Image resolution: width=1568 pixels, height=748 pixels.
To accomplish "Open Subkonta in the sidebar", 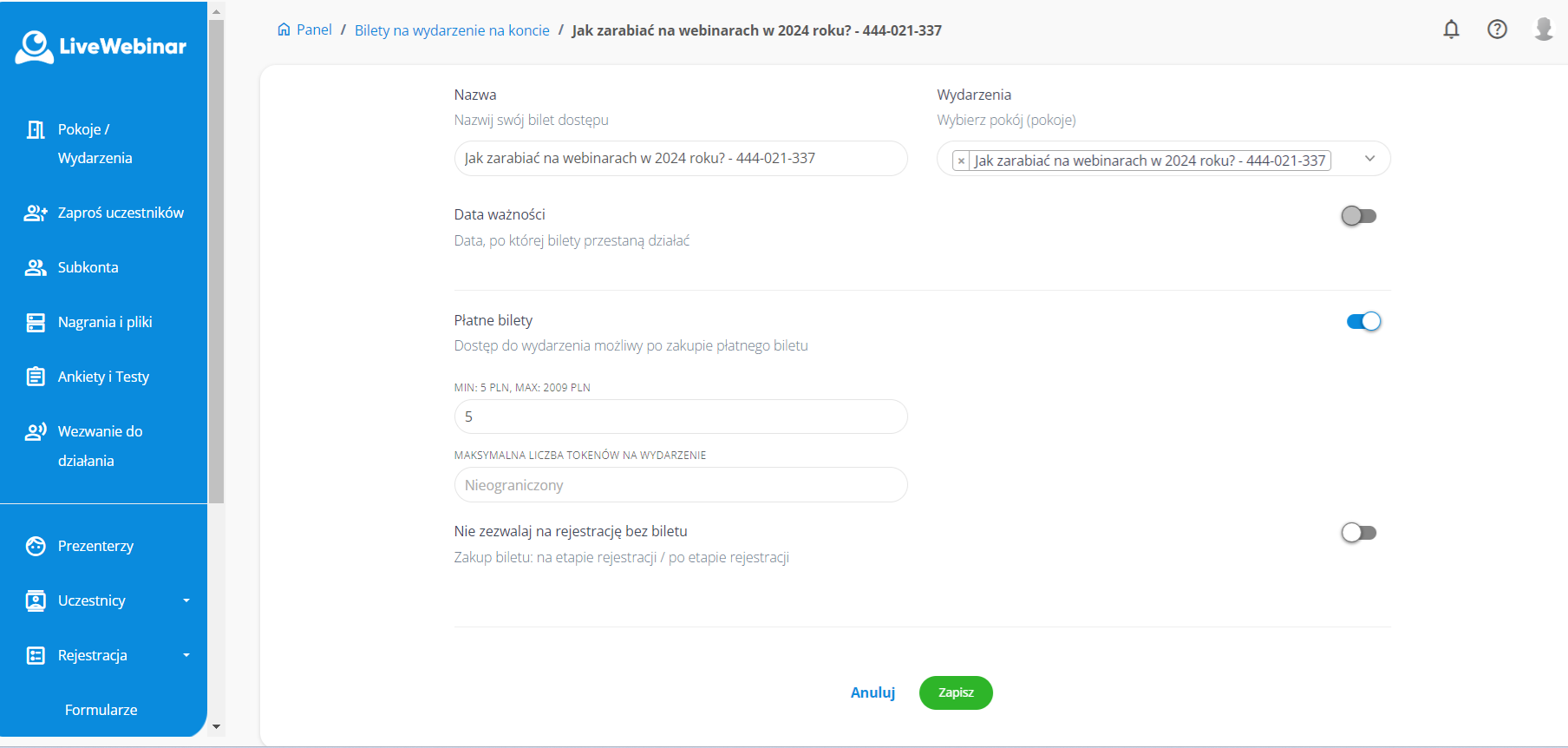I will click(88, 267).
